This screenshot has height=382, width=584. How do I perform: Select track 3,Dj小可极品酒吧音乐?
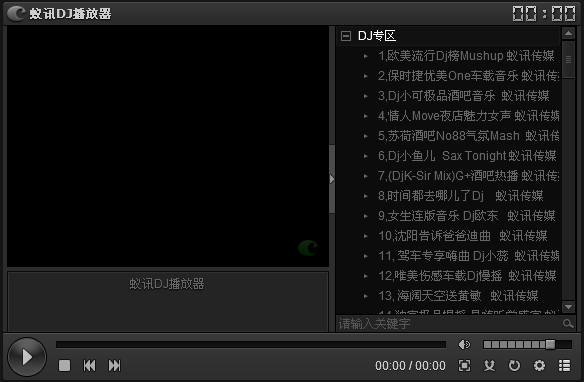[x=464, y=96]
